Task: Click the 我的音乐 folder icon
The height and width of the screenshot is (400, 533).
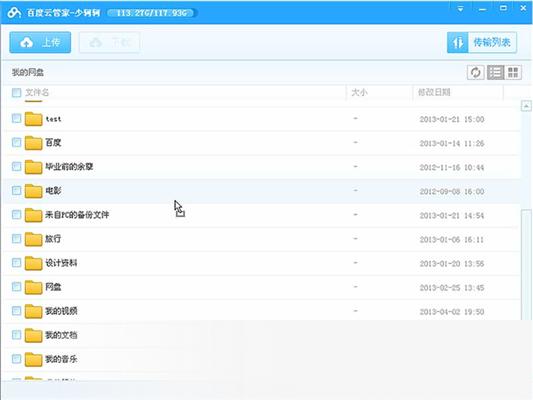Action: [33, 359]
